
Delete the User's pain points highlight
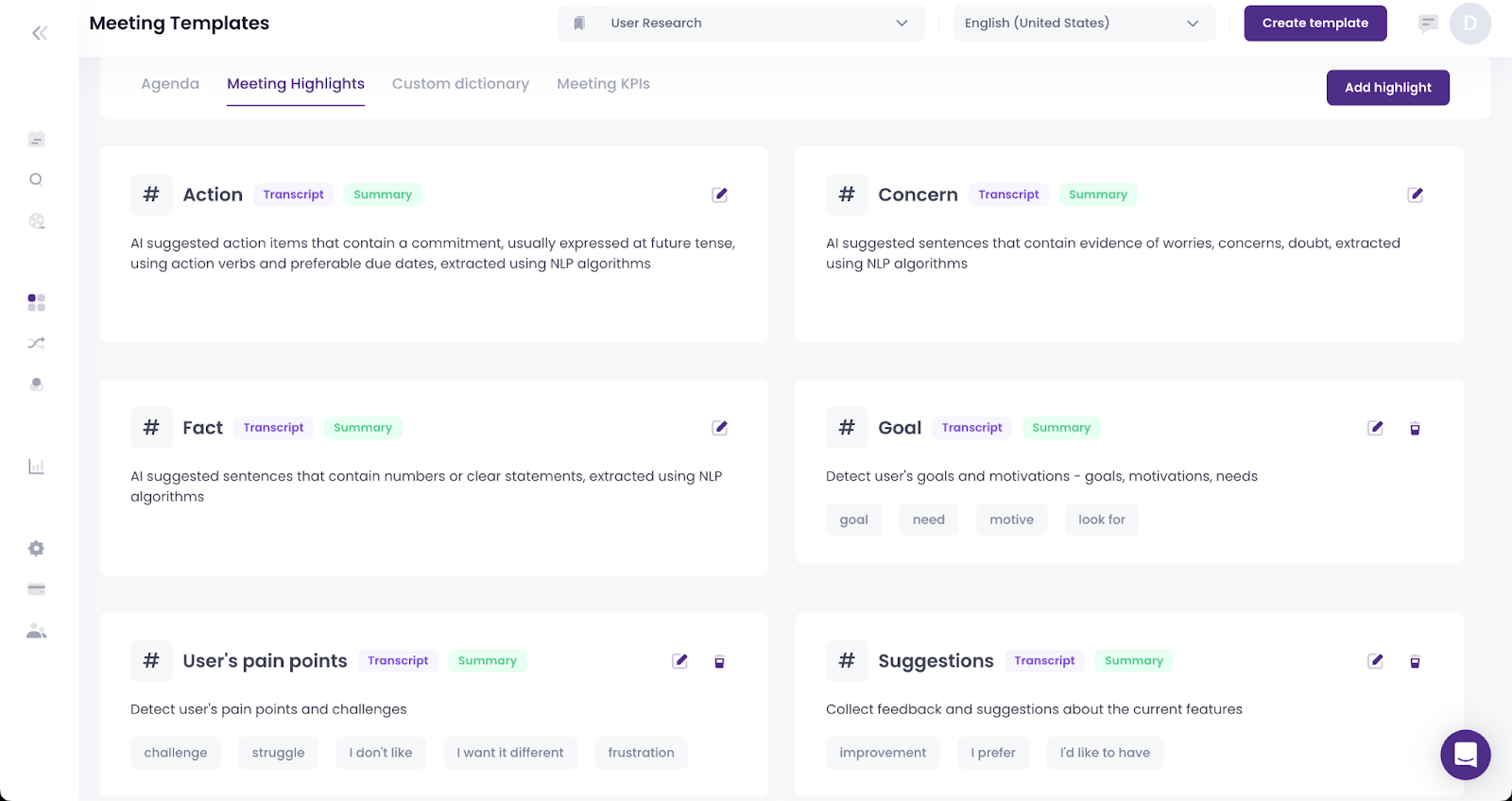719,662
